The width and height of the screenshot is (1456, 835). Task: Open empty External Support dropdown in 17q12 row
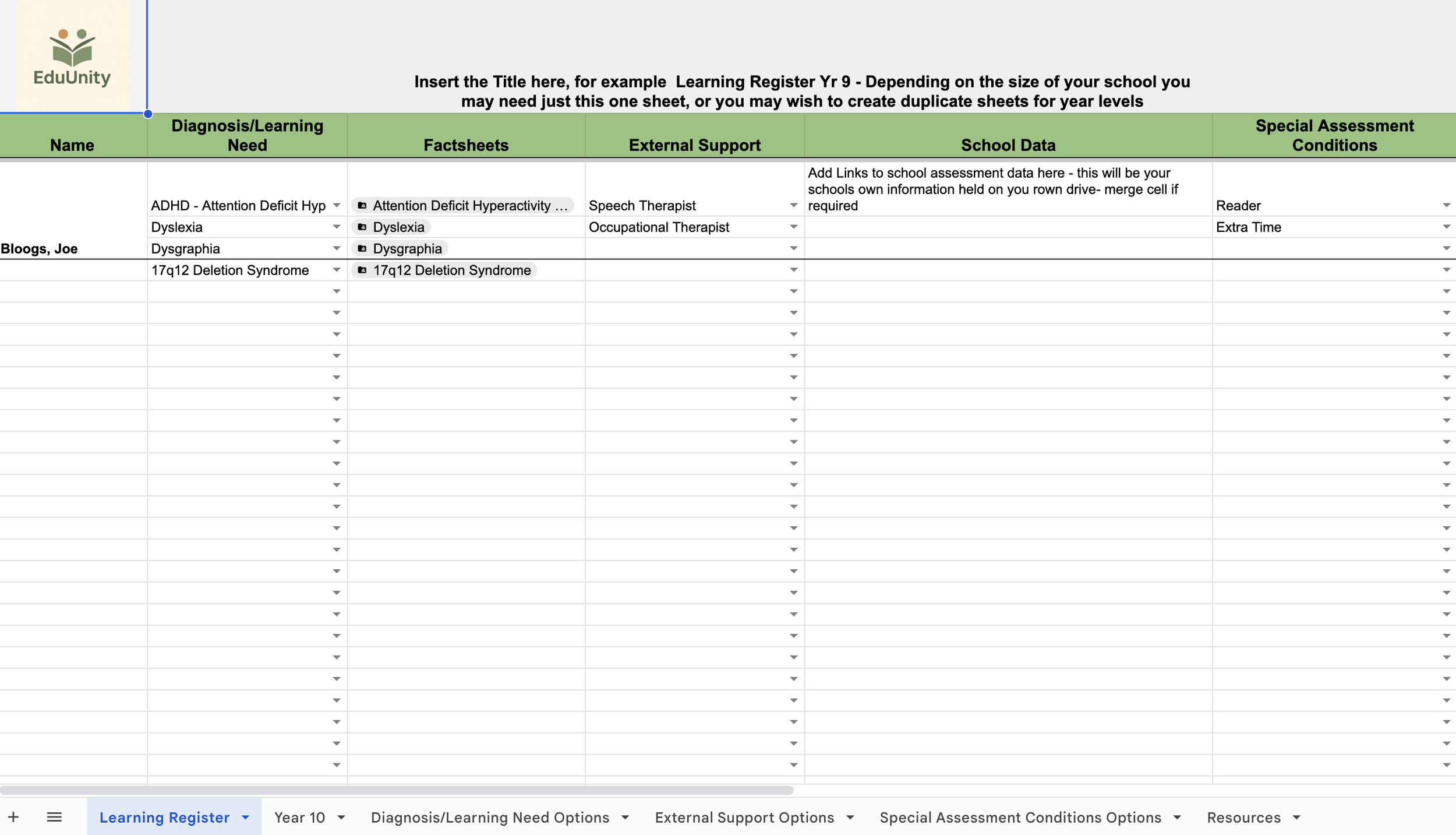(793, 270)
